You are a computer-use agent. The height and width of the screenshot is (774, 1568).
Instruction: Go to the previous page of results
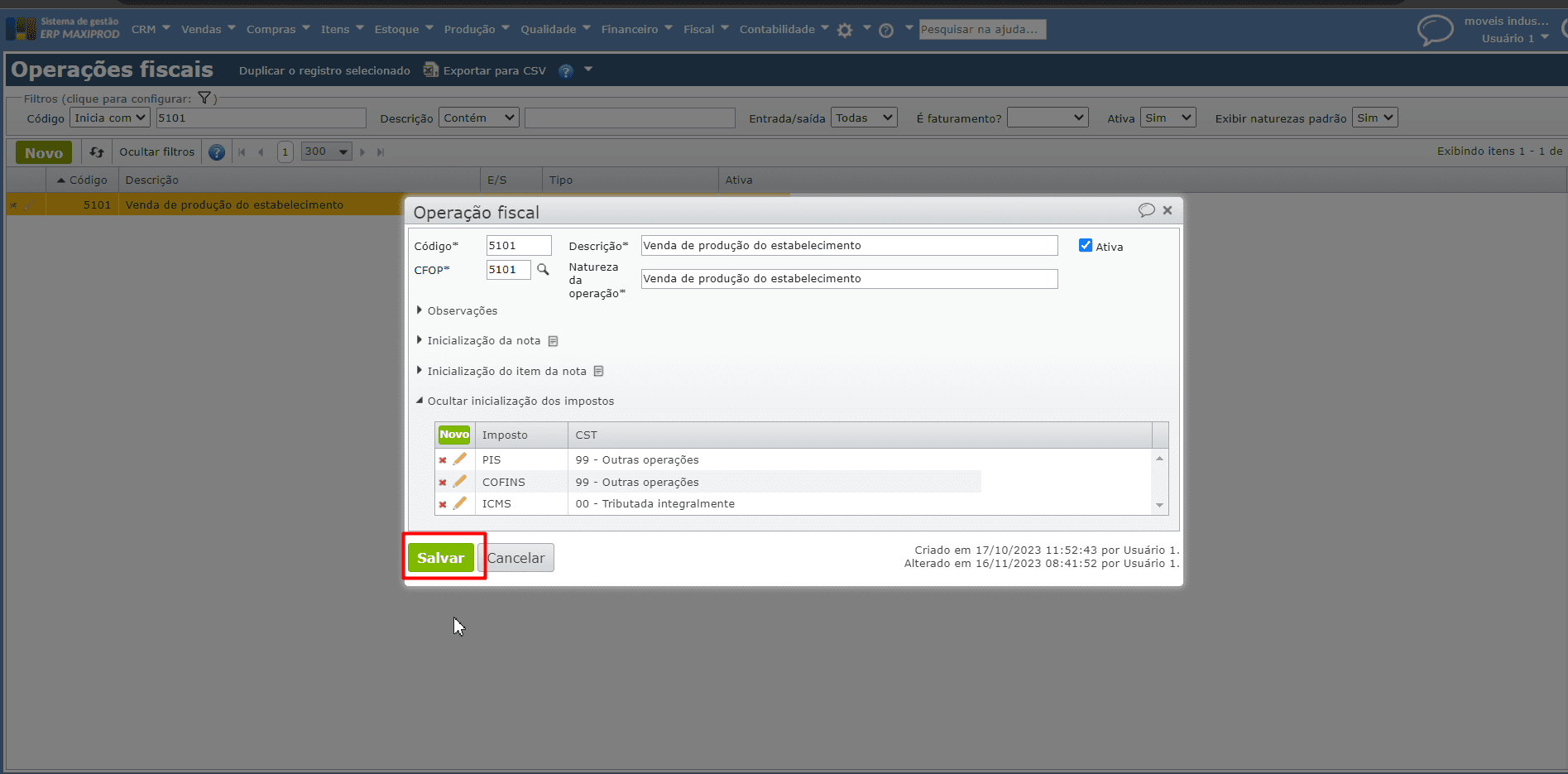coord(261,152)
